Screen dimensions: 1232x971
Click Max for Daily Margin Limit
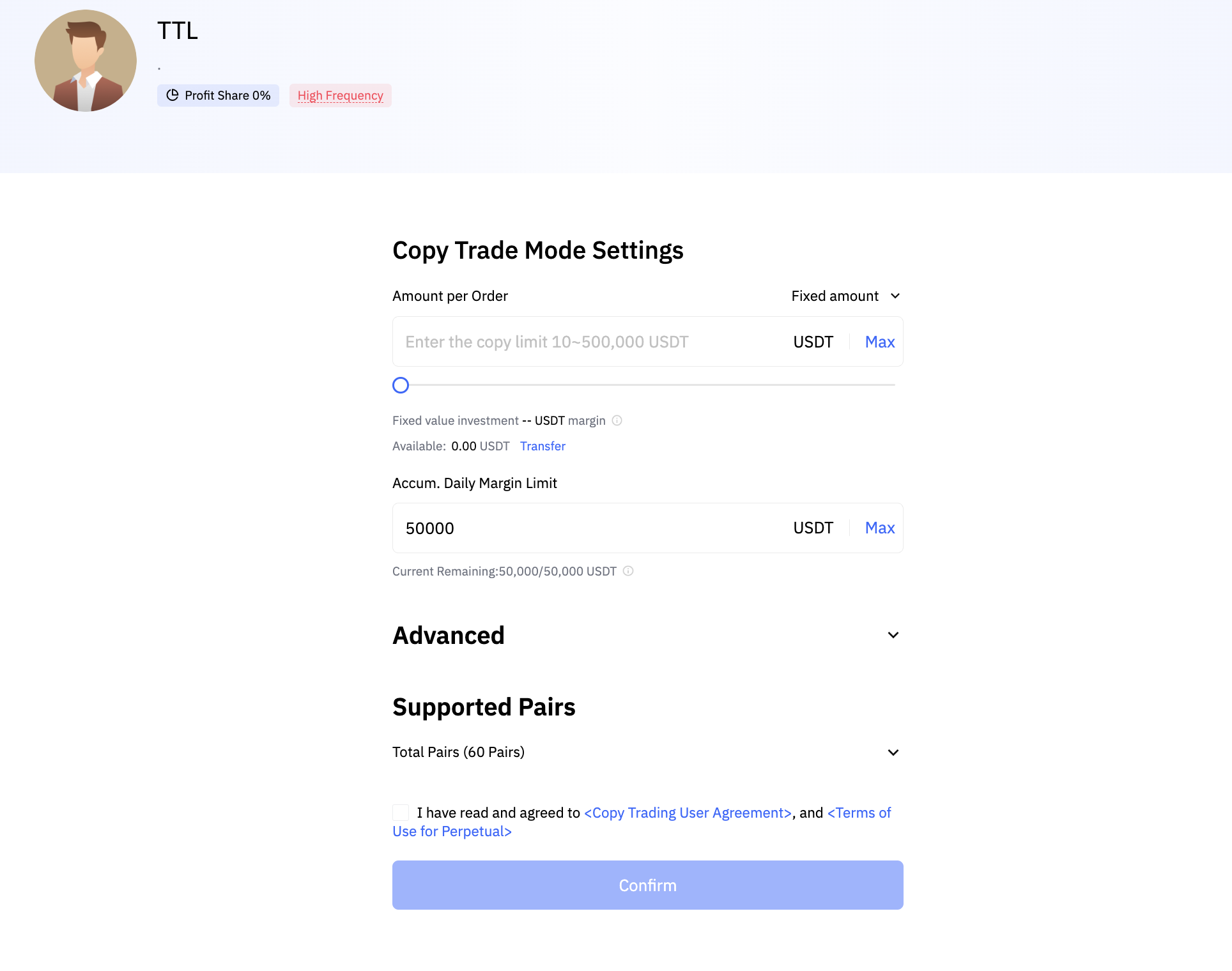pyautogui.click(x=879, y=528)
